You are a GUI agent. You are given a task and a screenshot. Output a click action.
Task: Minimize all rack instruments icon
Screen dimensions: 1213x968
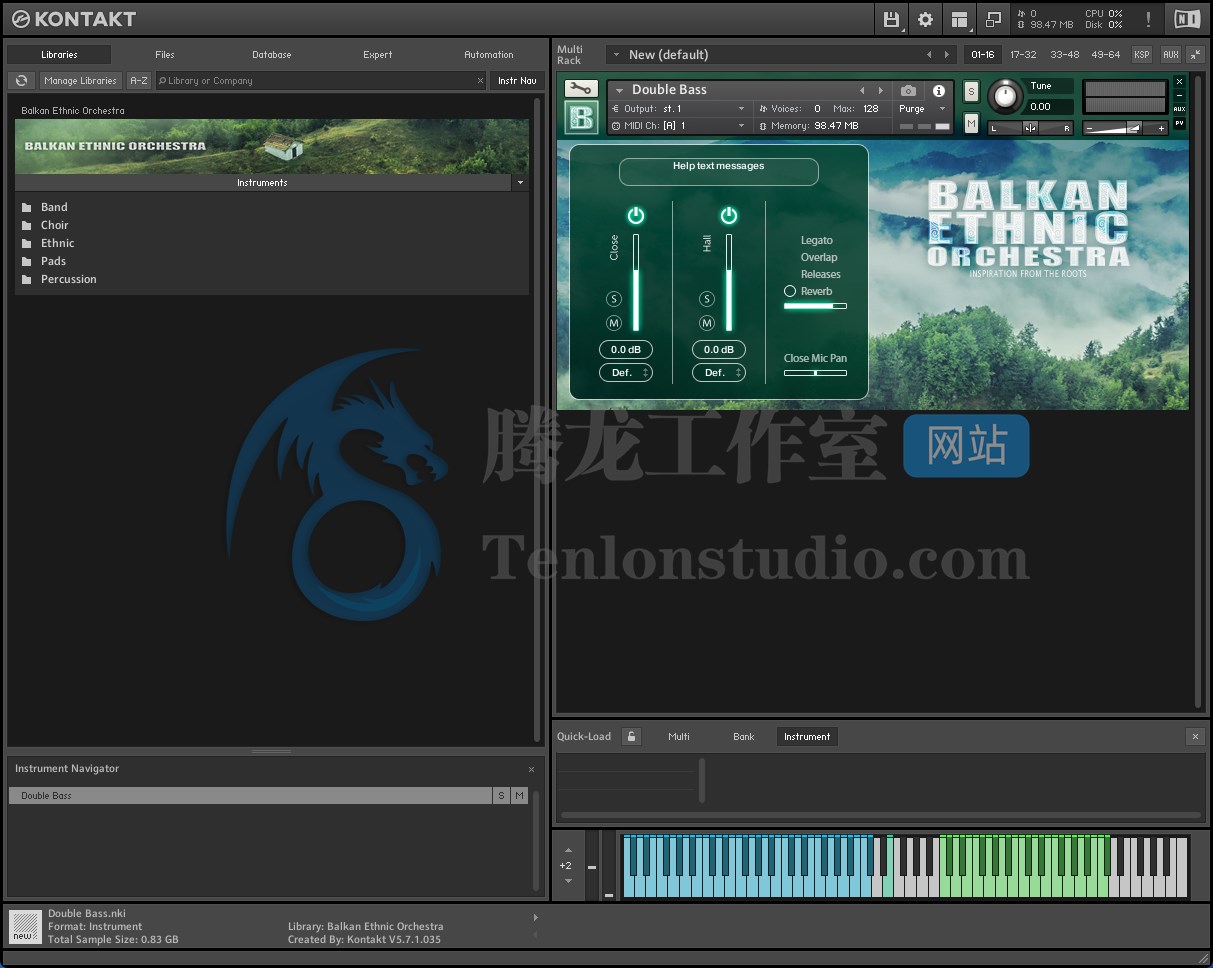tap(1194, 55)
